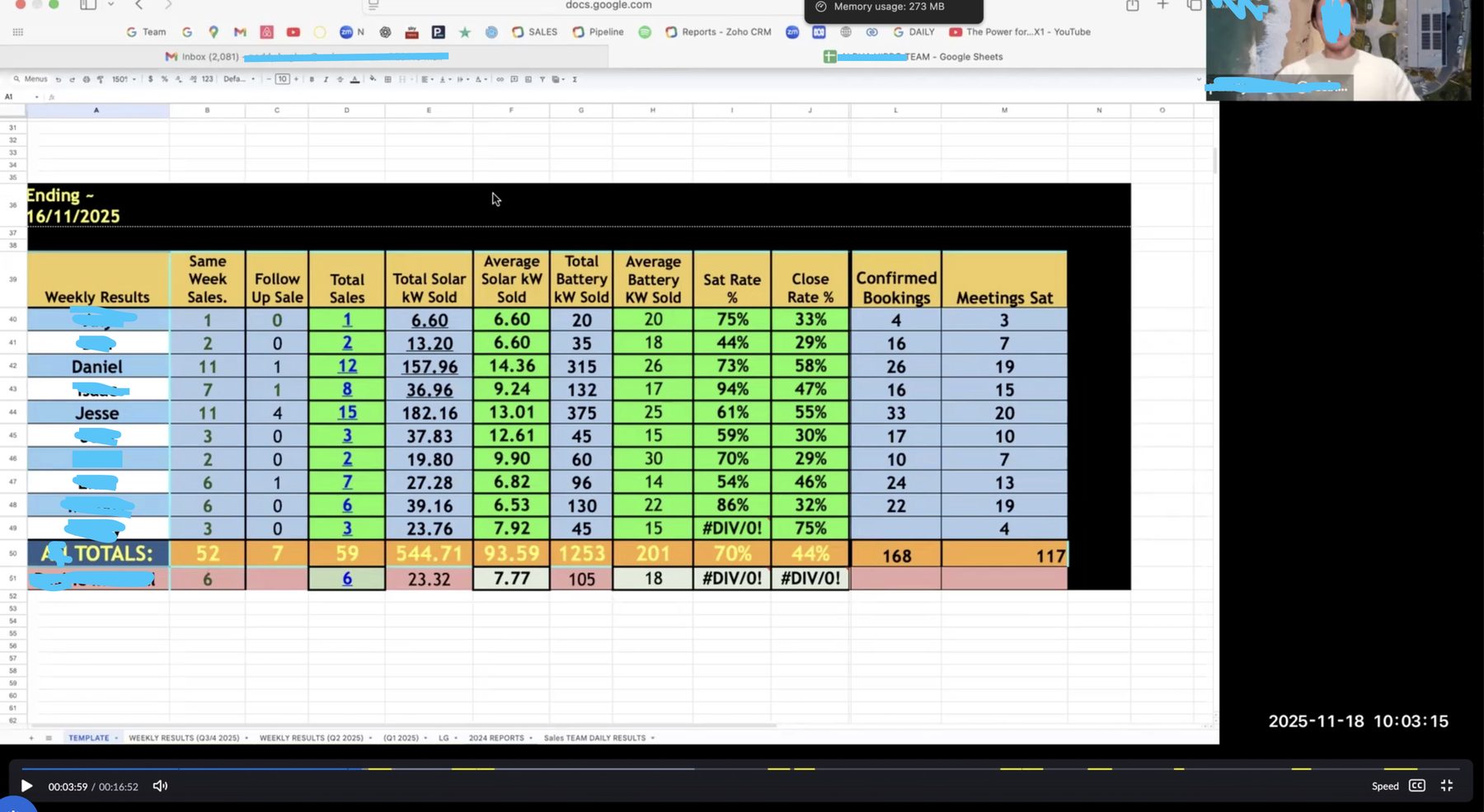1484x812 pixels.
Task: Click the insert chart icon
Action: click(x=528, y=79)
